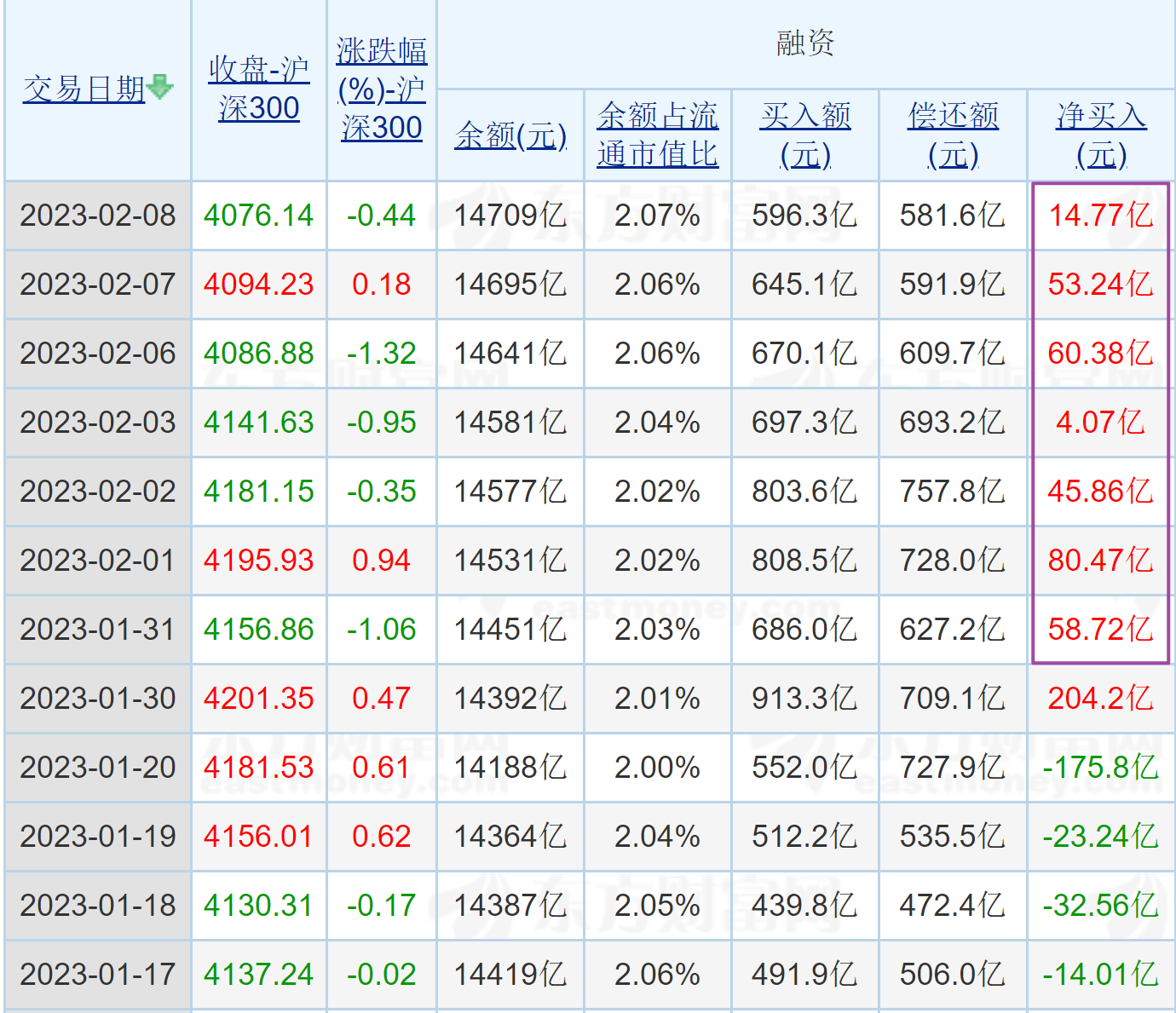1176x1013 pixels.
Task: Click the ratio cell 2.07%
Action: tap(658, 216)
